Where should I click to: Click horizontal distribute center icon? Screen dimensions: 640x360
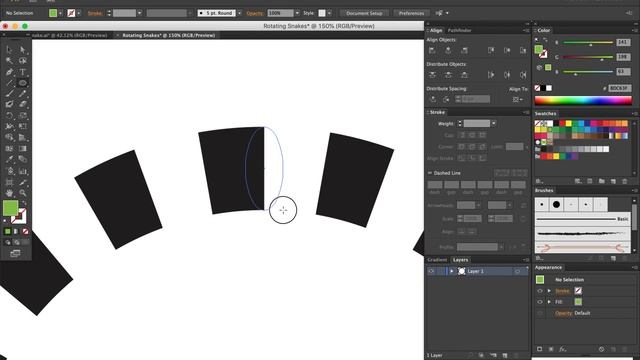507,75
